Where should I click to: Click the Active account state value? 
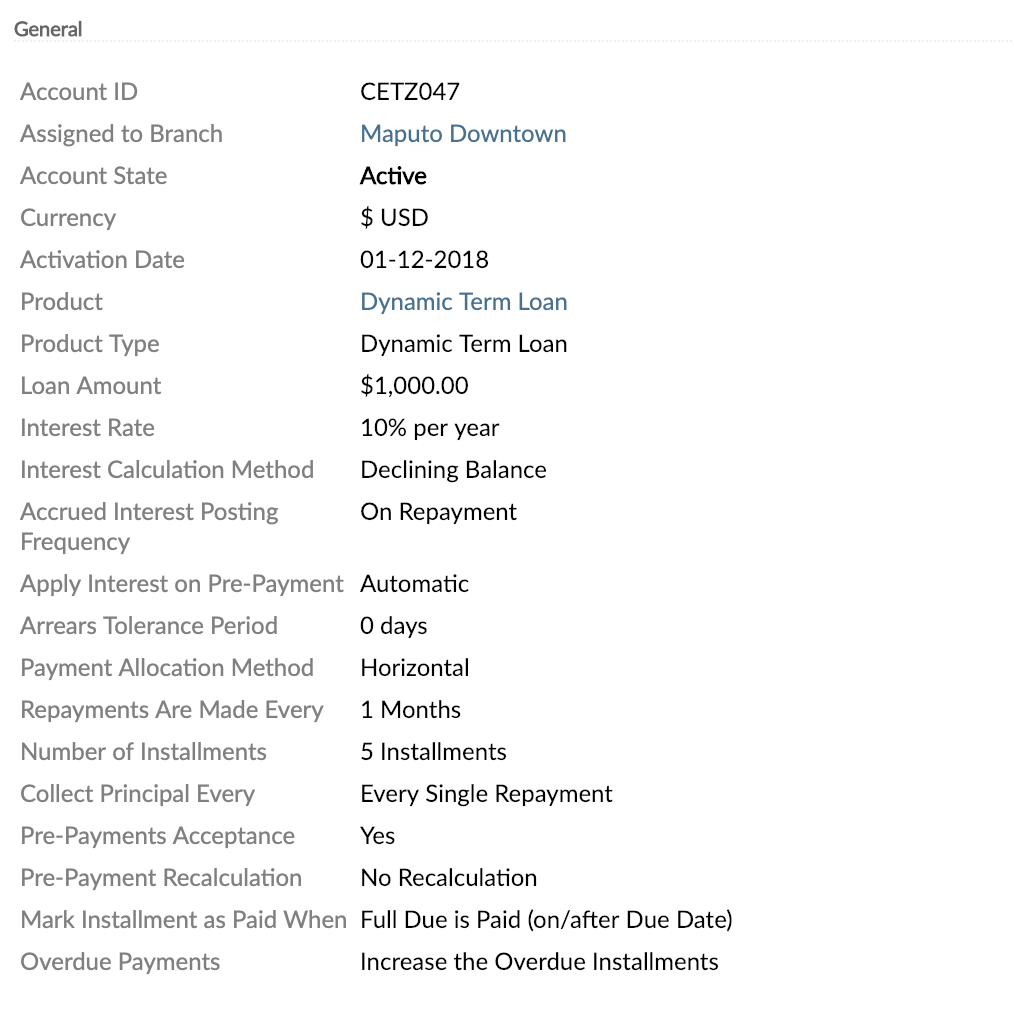point(393,175)
